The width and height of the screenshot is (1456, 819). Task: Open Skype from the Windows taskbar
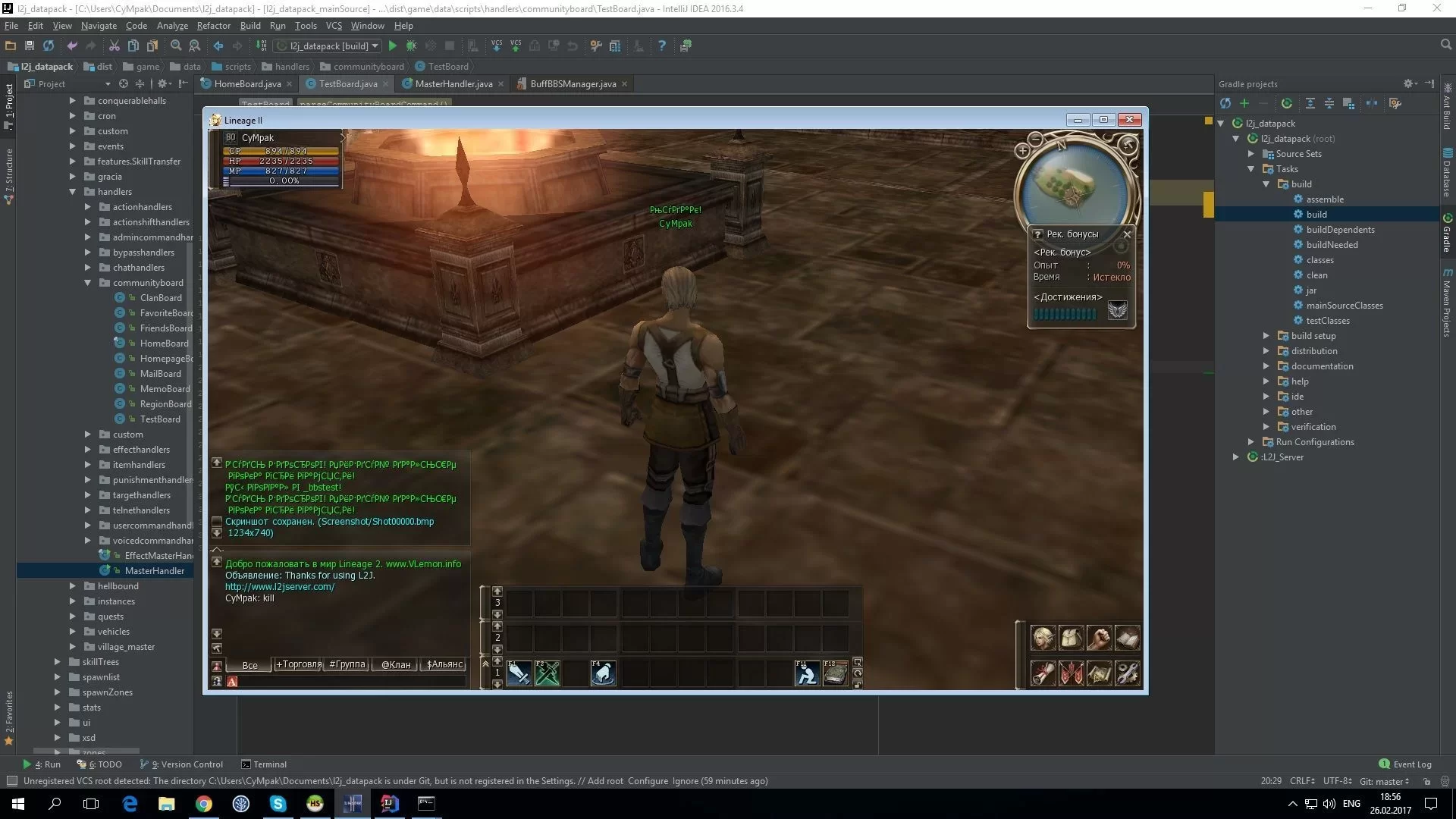pyautogui.click(x=278, y=804)
